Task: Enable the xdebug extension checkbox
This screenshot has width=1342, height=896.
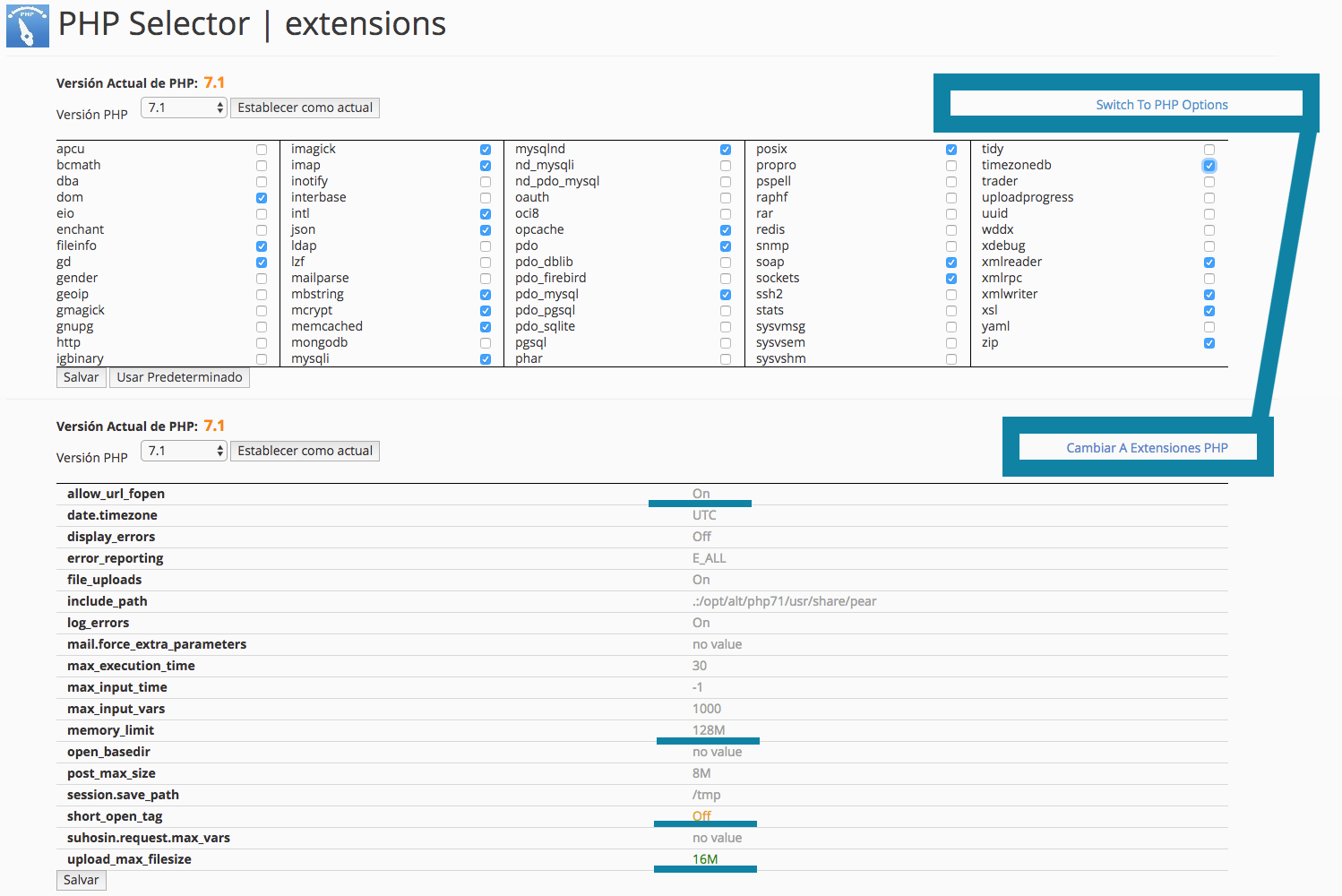Action: (1209, 246)
